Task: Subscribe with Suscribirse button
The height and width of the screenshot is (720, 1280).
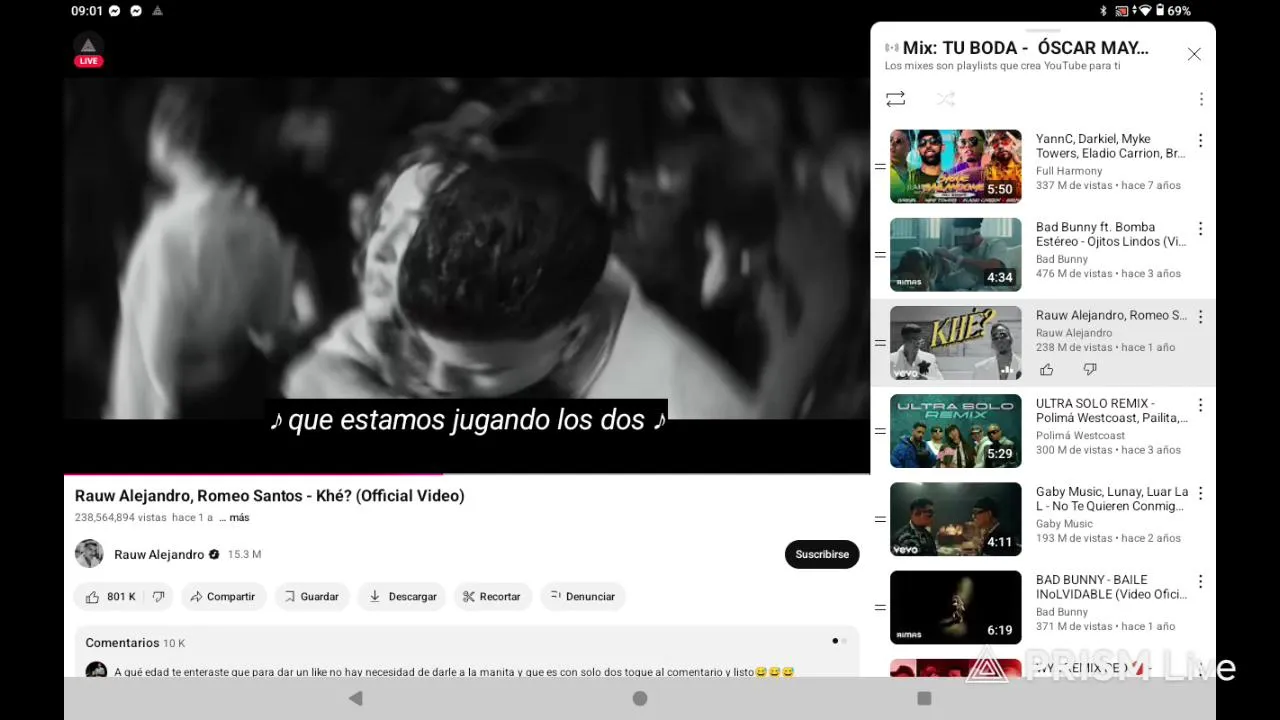Action: tap(822, 554)
